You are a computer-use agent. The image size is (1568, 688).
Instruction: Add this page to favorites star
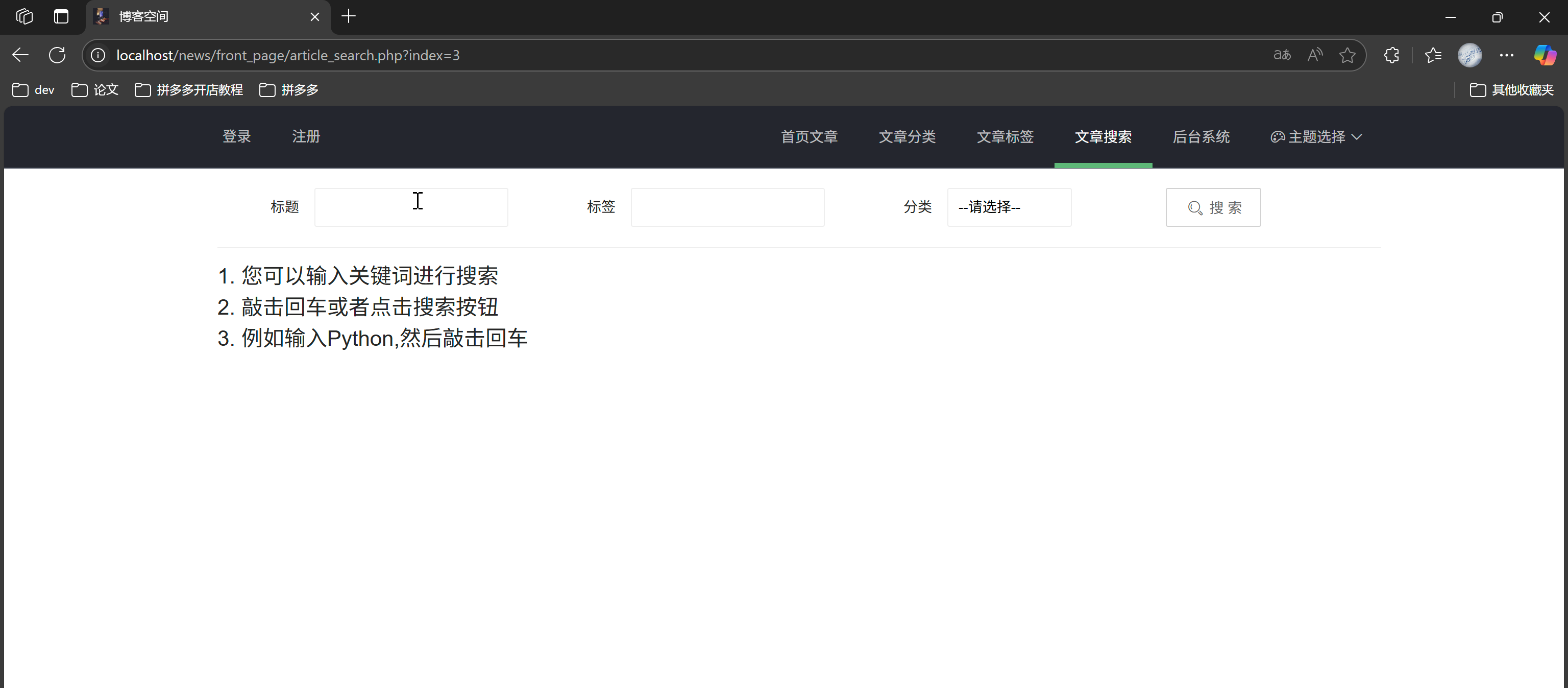point(1347,55)
